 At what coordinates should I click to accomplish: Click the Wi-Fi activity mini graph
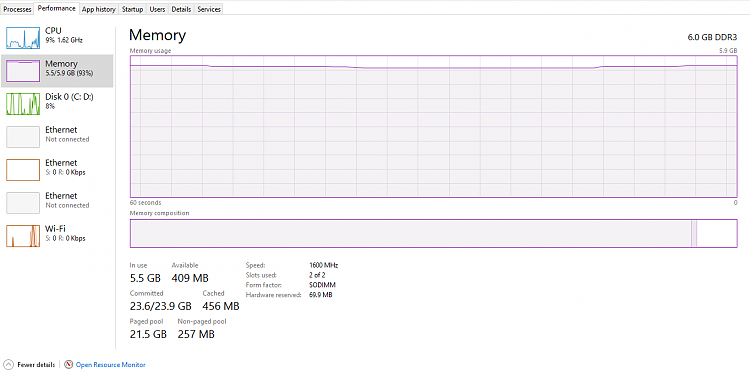[23, 236]
